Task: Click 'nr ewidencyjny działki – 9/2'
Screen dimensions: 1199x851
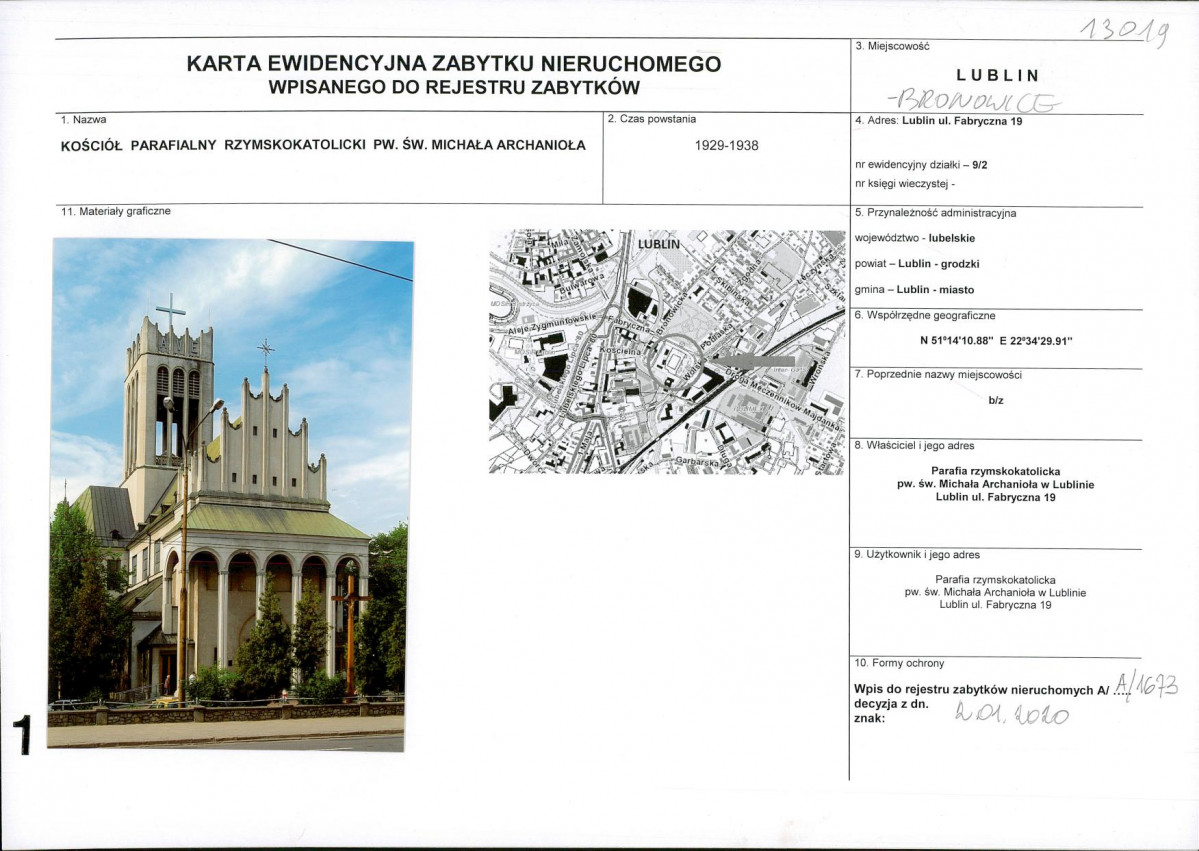Action: (x=921, y=164)
